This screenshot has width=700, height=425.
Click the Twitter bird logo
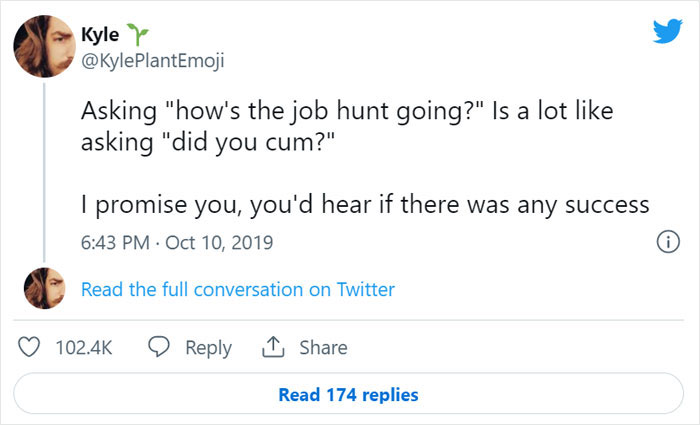pyautogui.click(x=667, y=31)
